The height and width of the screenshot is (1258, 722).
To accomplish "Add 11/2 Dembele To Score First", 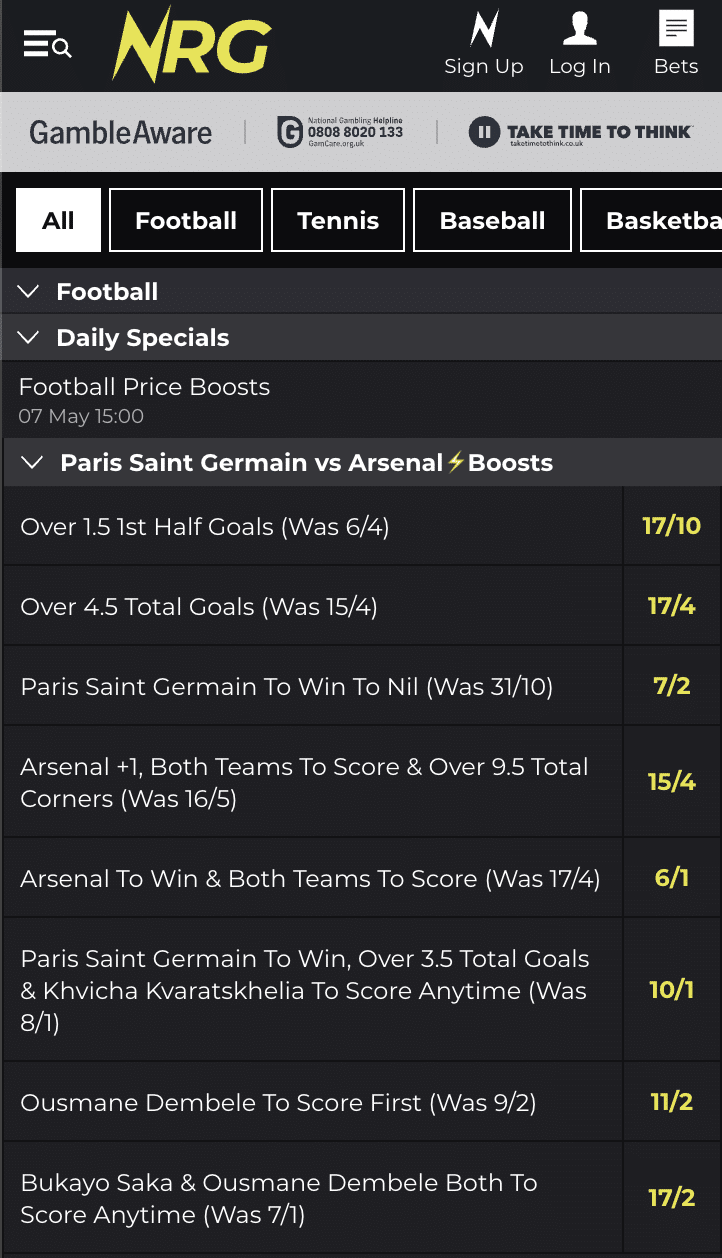I will coord(671,1102).
